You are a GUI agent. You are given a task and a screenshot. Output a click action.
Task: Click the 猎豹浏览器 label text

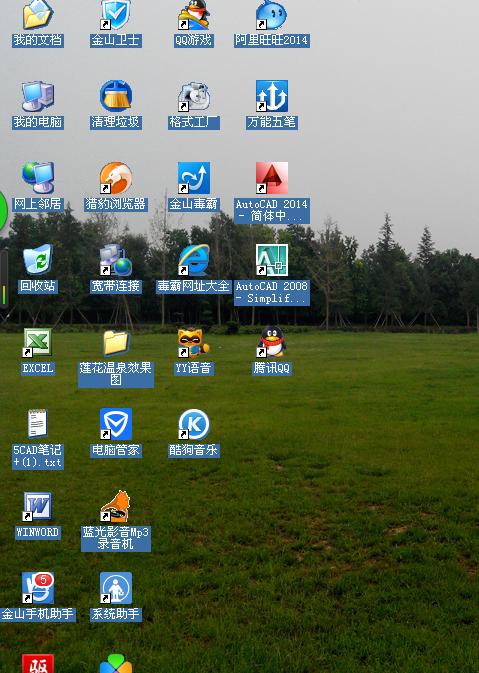pos(116,204)
